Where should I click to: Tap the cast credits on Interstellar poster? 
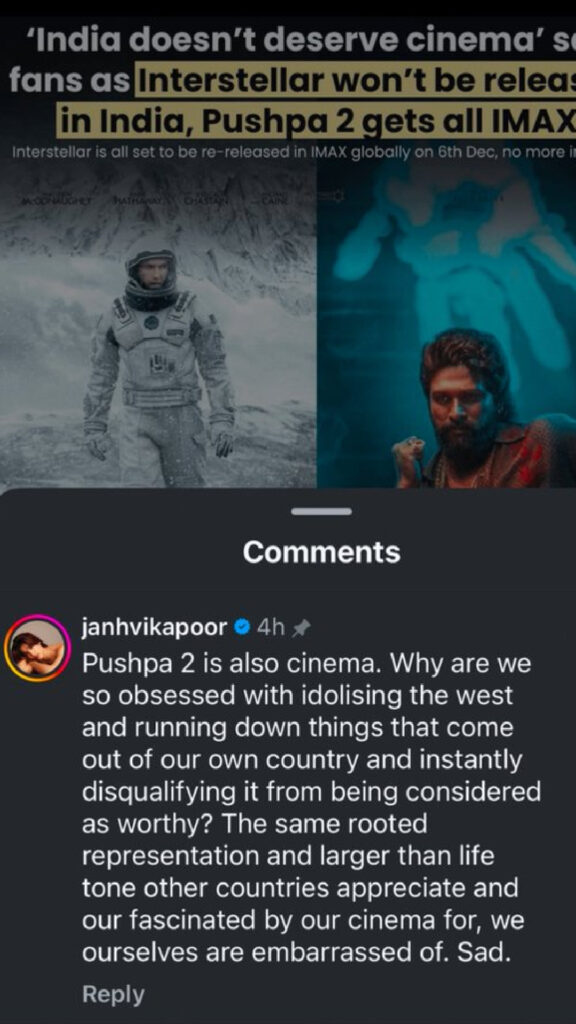[157, 198]
